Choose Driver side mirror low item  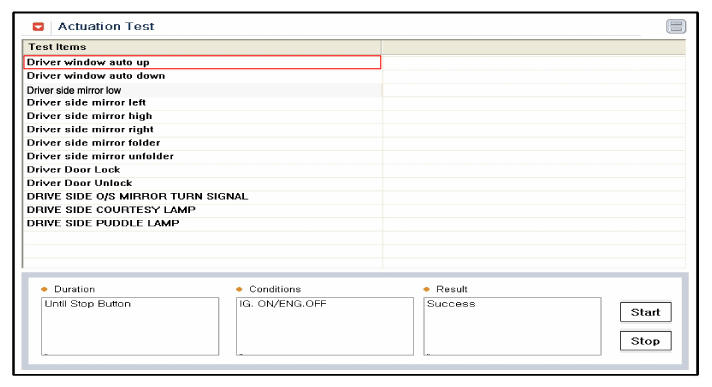[x=202, y=90]
